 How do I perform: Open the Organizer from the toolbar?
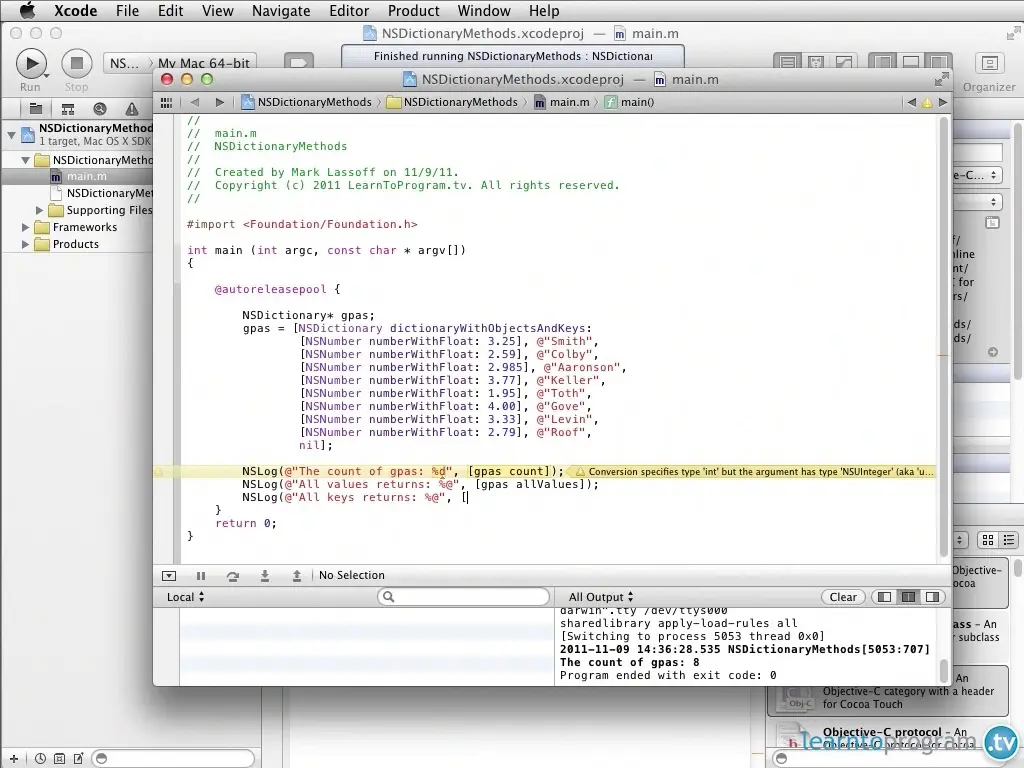click(x=989, y=64)
